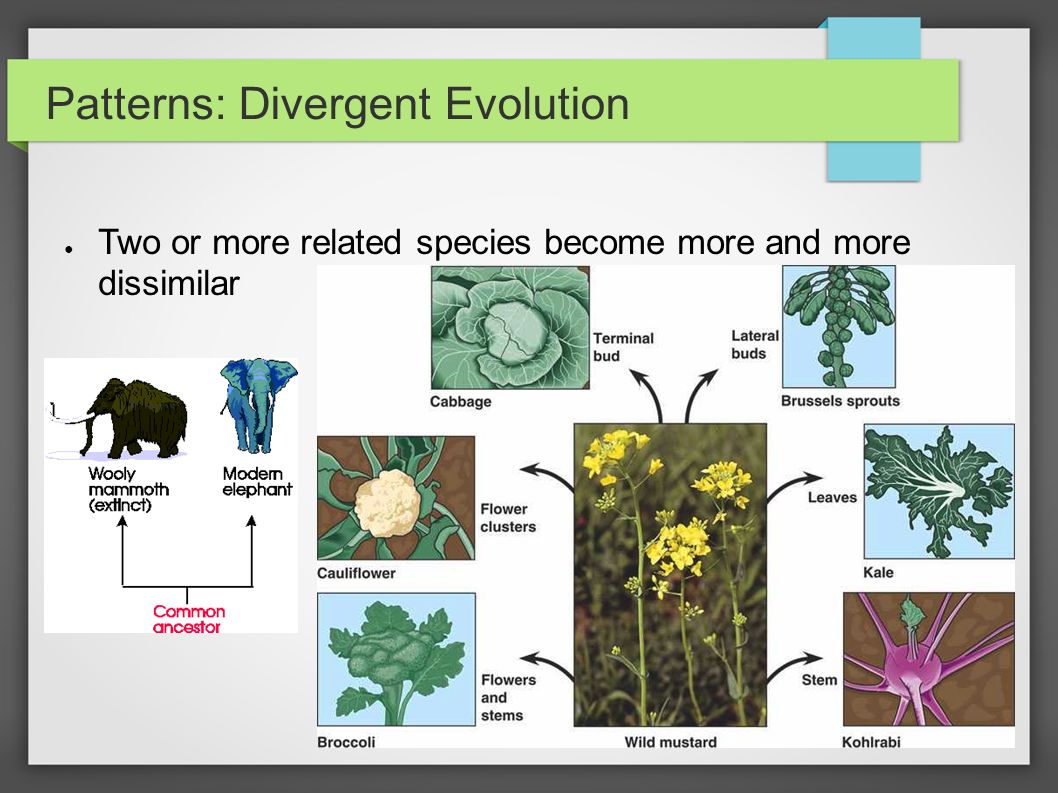Click the blue modern elephant image

point(258,406)
